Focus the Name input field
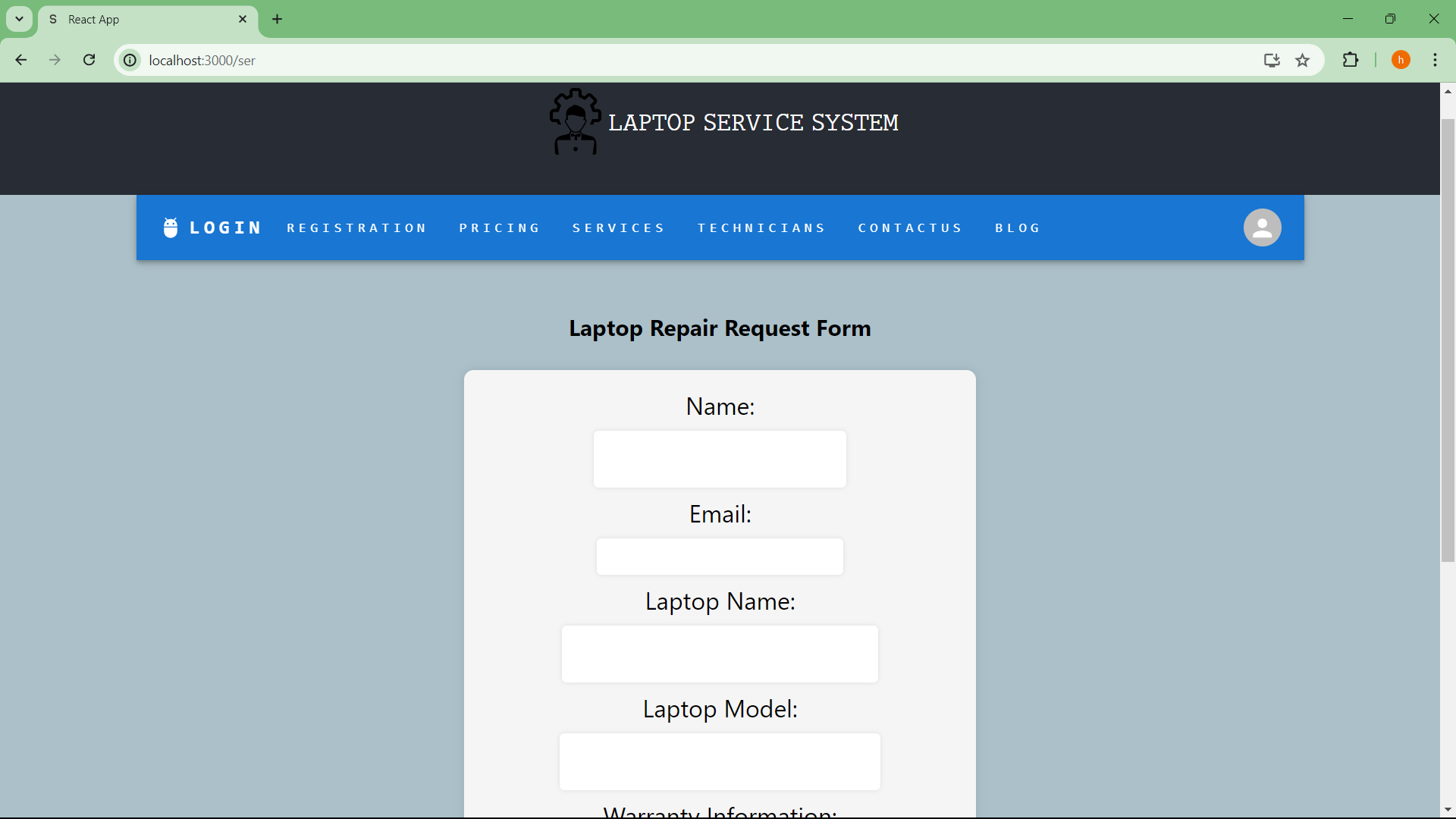Screen dimensions: 1456x819 (720, 459)
